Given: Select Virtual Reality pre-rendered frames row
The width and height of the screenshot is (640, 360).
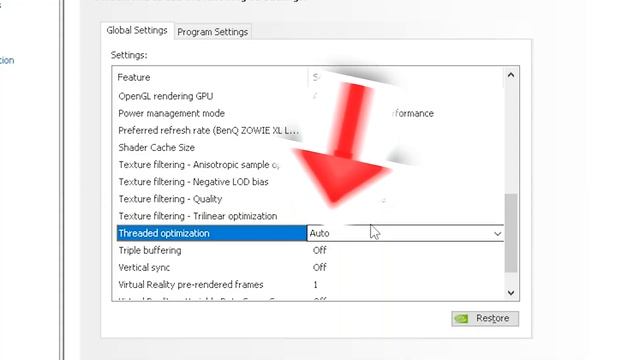Looking at the screenshot, I should pyautogui.click(x=310, y=285).
